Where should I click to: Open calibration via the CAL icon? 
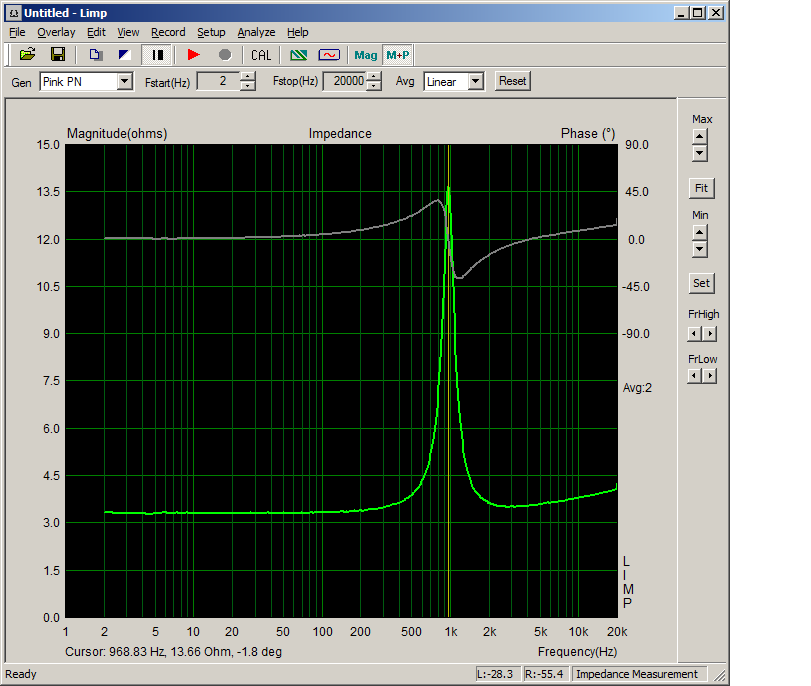click(x=261, y=55)
